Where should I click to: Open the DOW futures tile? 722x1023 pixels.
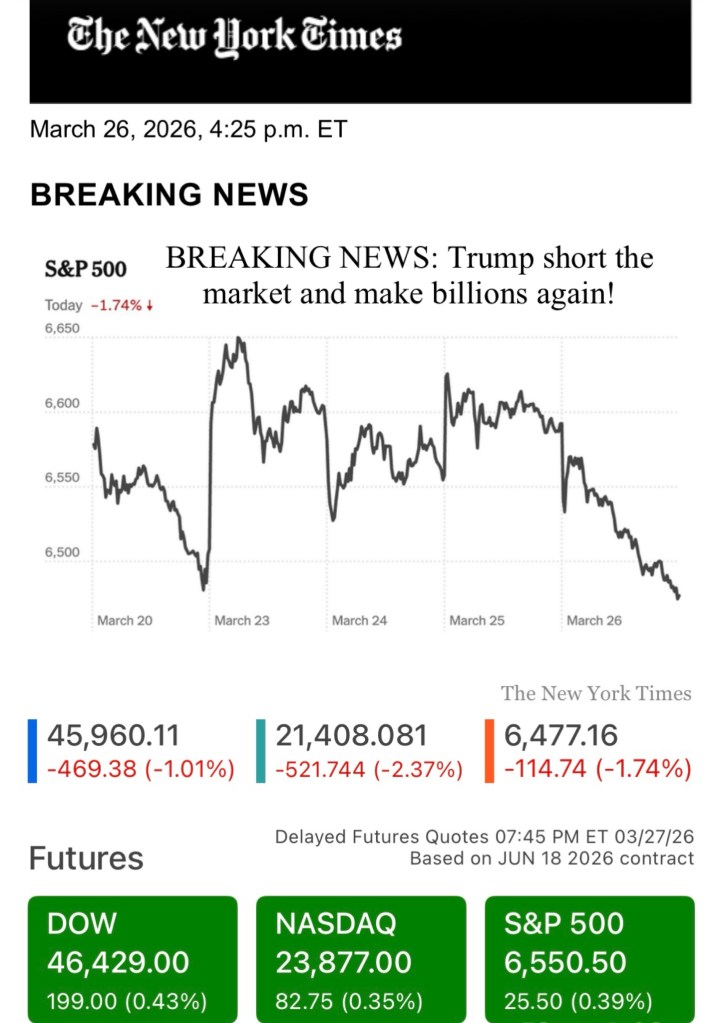tap(133, 958)
